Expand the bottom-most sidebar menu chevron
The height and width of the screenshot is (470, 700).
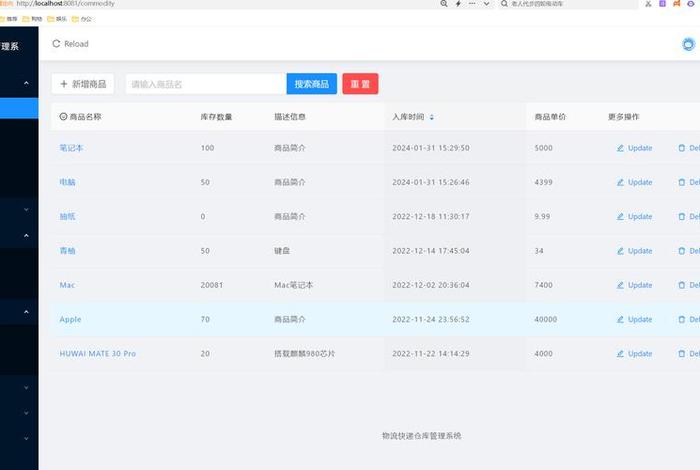[x=26, y=439]
